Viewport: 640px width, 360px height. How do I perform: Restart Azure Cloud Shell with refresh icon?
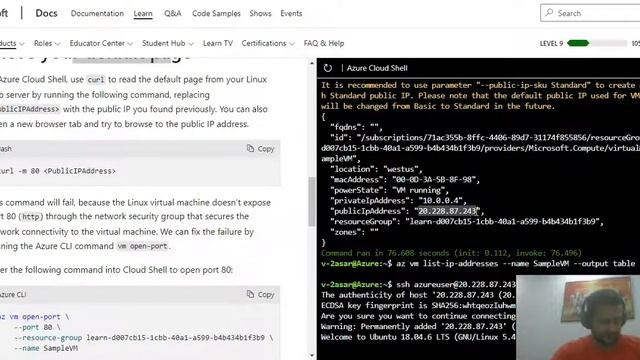tap(328, 68)
